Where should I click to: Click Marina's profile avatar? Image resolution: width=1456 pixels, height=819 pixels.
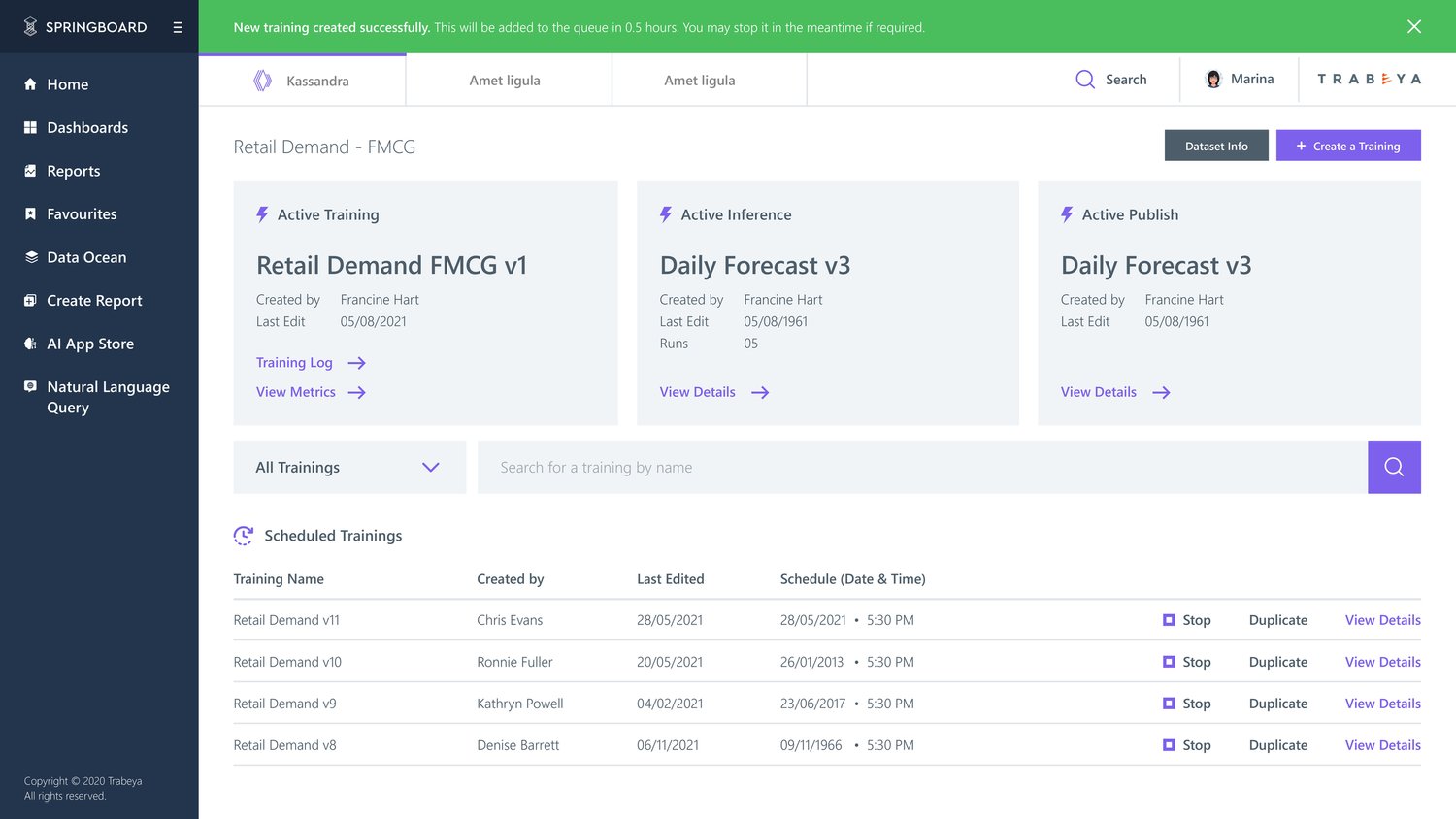tap(1213, 80)
